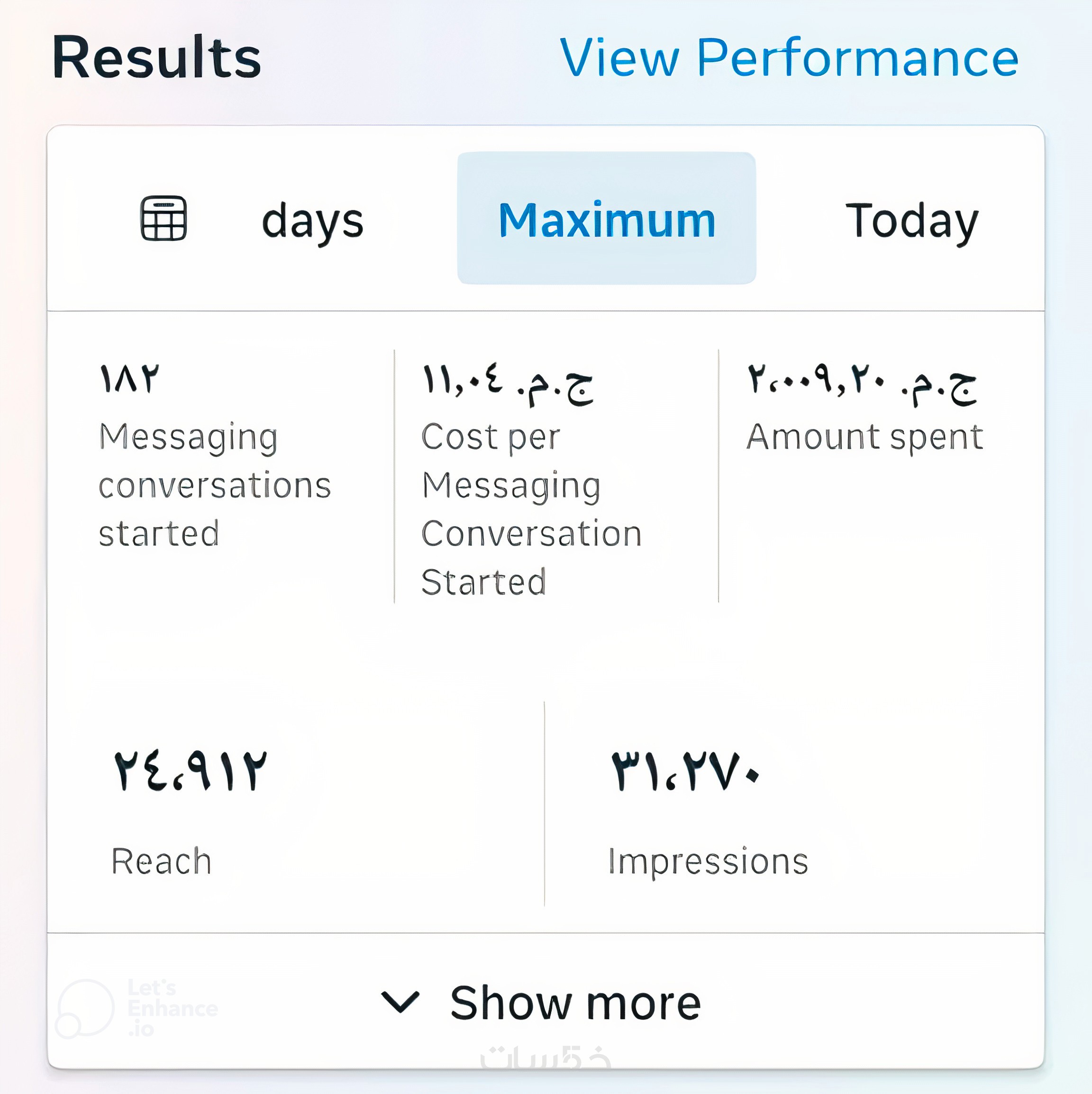The height and width of the screenshot is (1094, 1092).
Task: Switch to the Today tab
Action: point(911,220)
